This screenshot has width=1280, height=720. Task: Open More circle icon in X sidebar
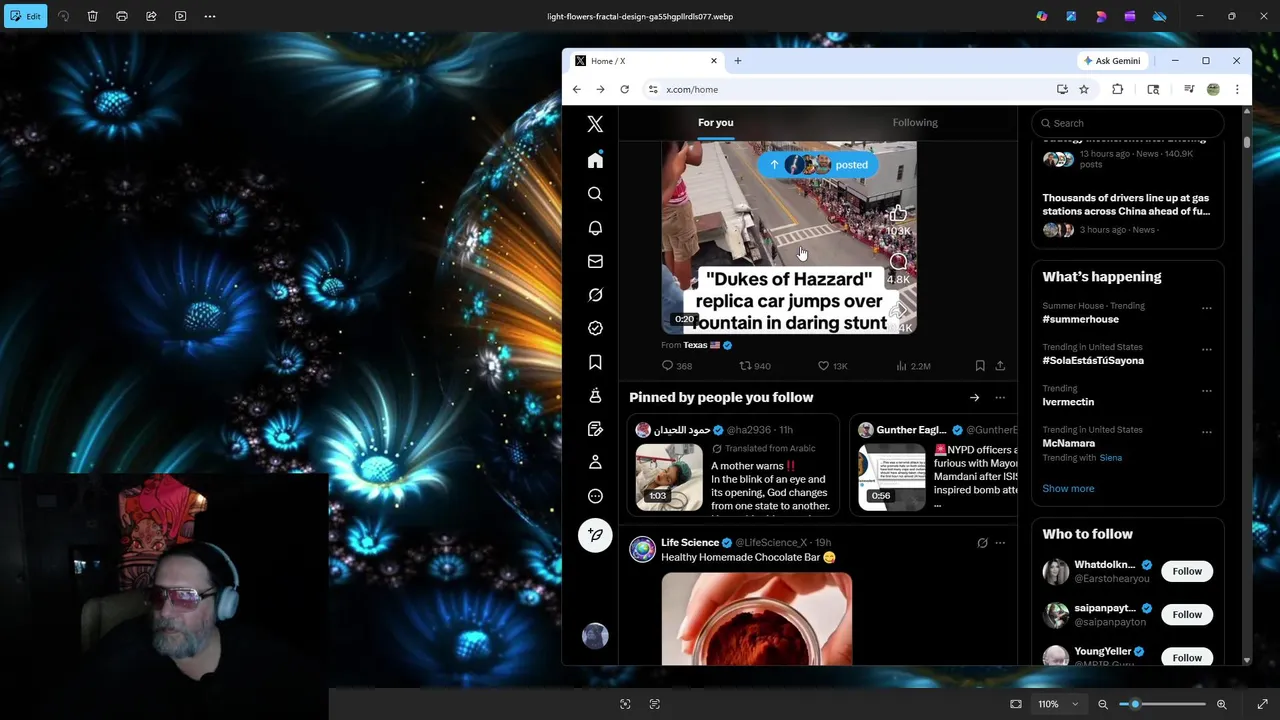pos(595,496)
